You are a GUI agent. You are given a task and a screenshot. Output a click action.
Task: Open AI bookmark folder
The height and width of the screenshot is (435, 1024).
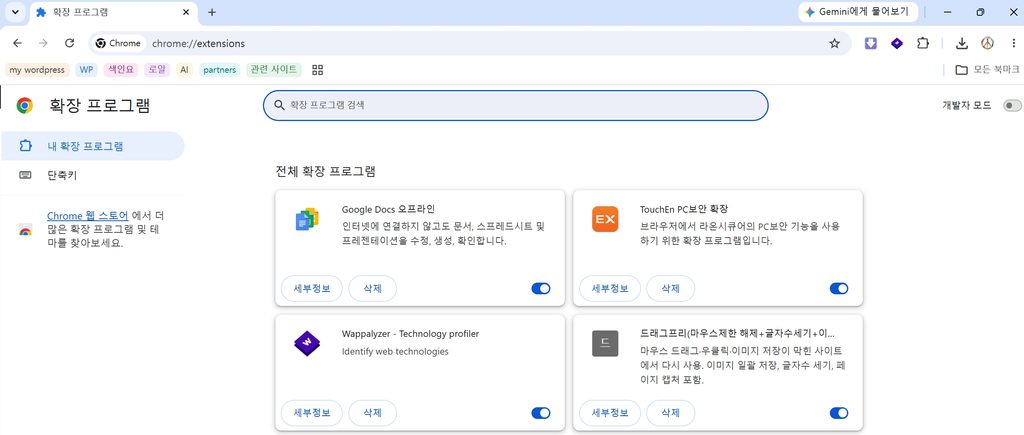tap(184, 70)
